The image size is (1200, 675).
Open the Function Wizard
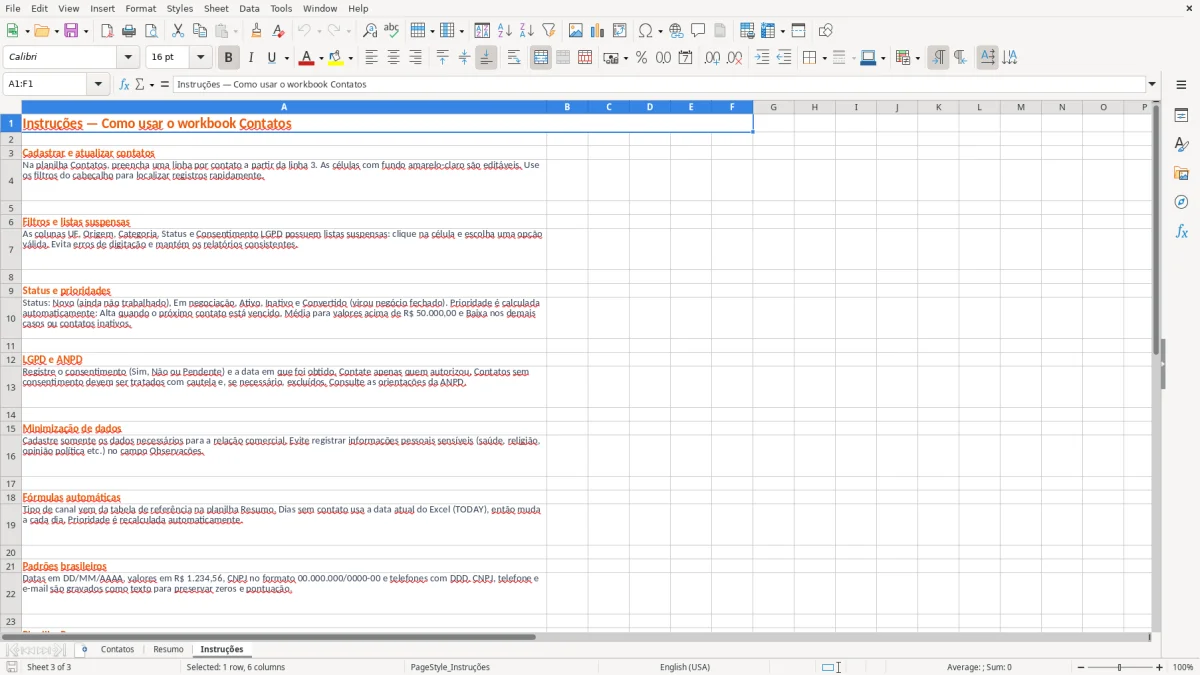click(124, 85)
